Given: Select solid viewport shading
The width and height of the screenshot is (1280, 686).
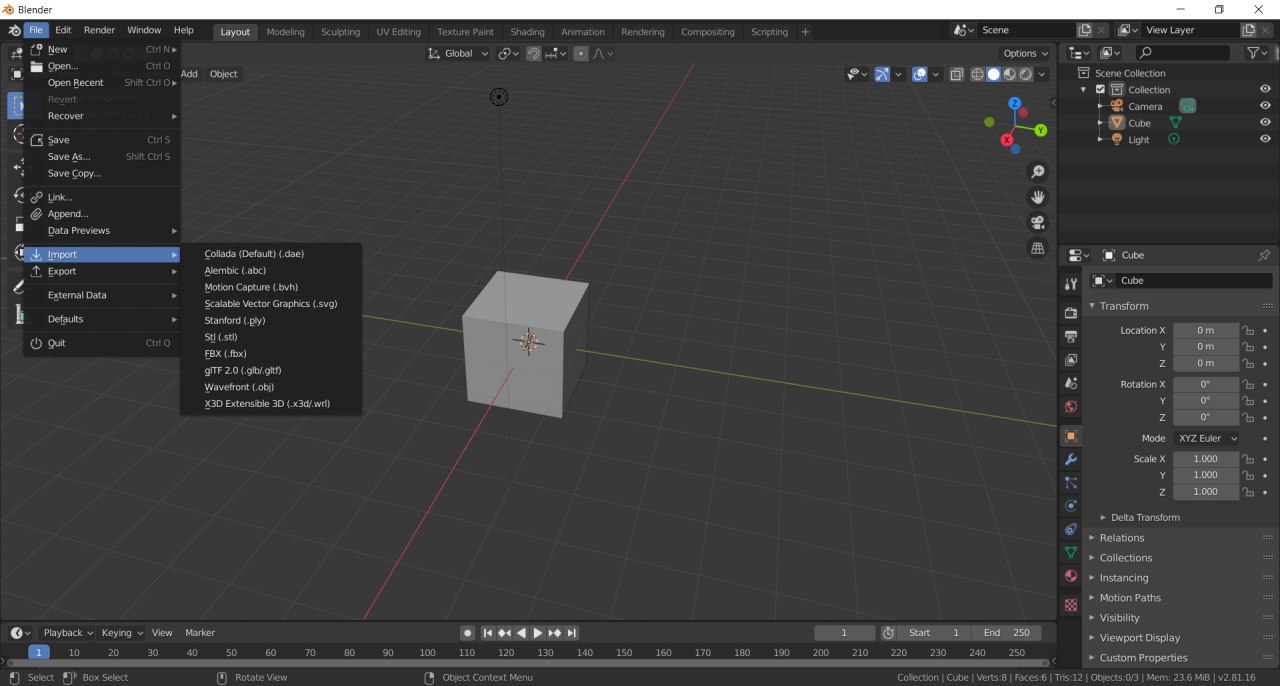Looking at the screenshot, I should point(994,74).
